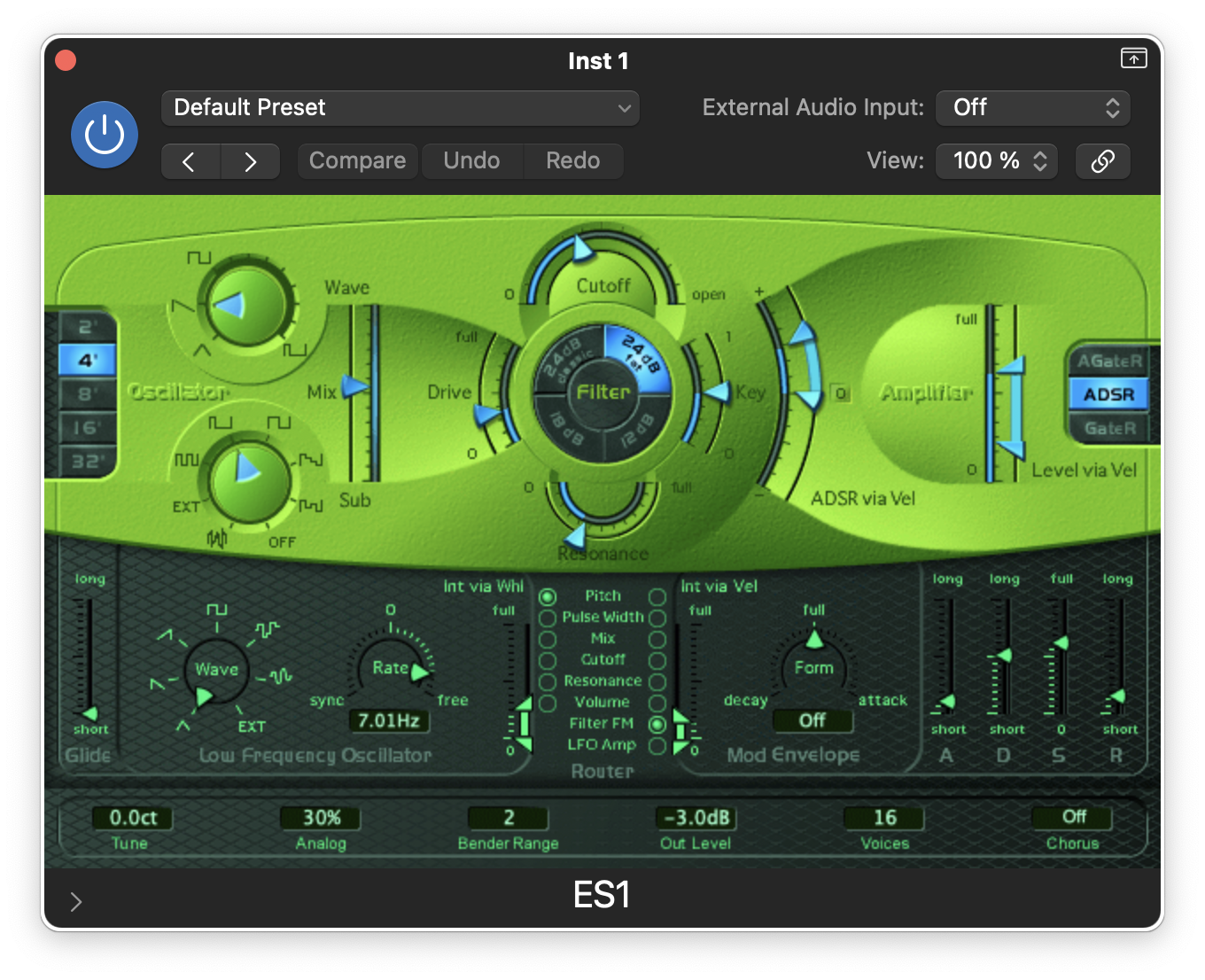Click the Mix slider handle
Image resolution: width=1205 pixels, height=980 pixels.
pyautogui.click(x=356, y=386)
